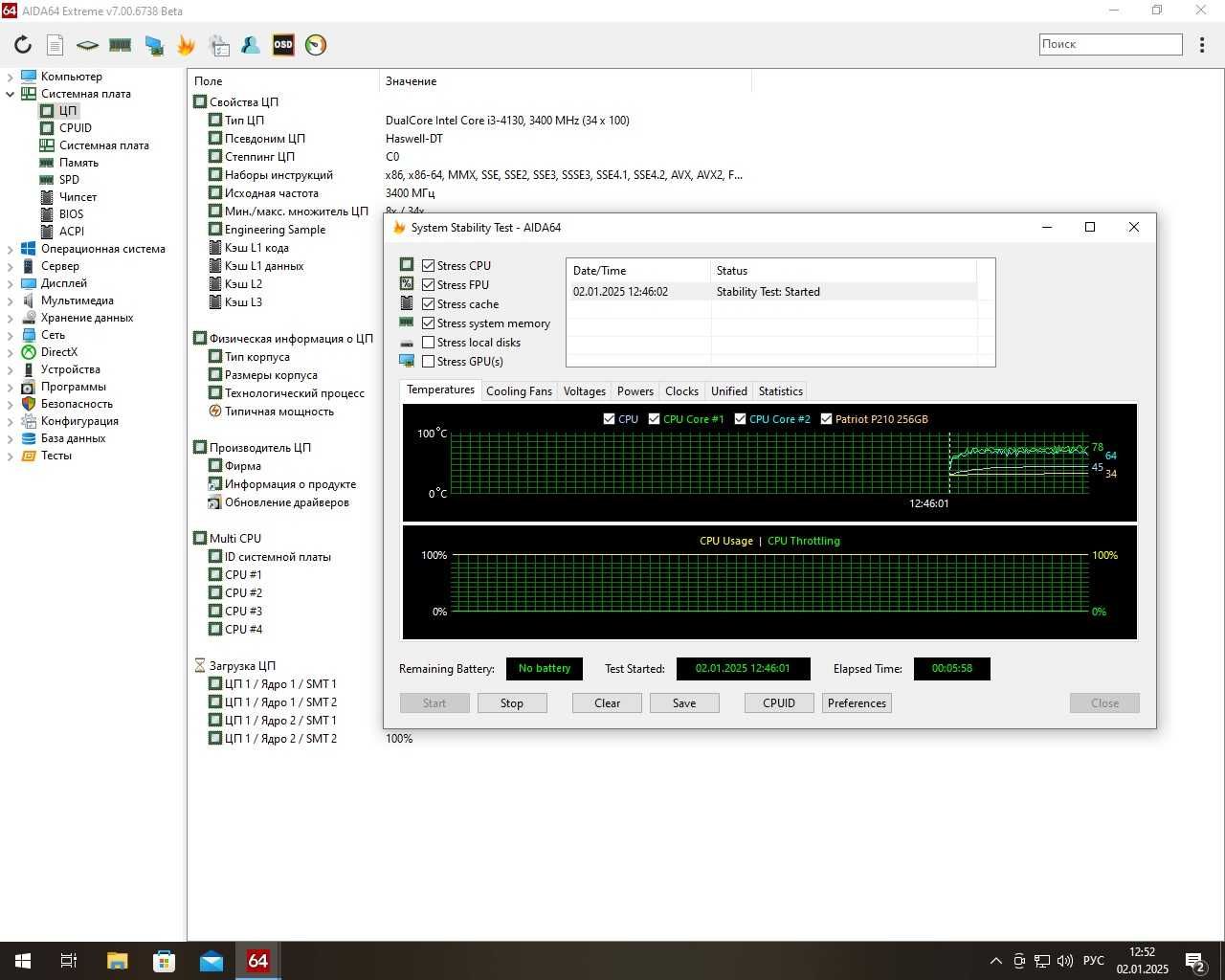
Task: Expand the Тесты tree node
Action: 11,456
